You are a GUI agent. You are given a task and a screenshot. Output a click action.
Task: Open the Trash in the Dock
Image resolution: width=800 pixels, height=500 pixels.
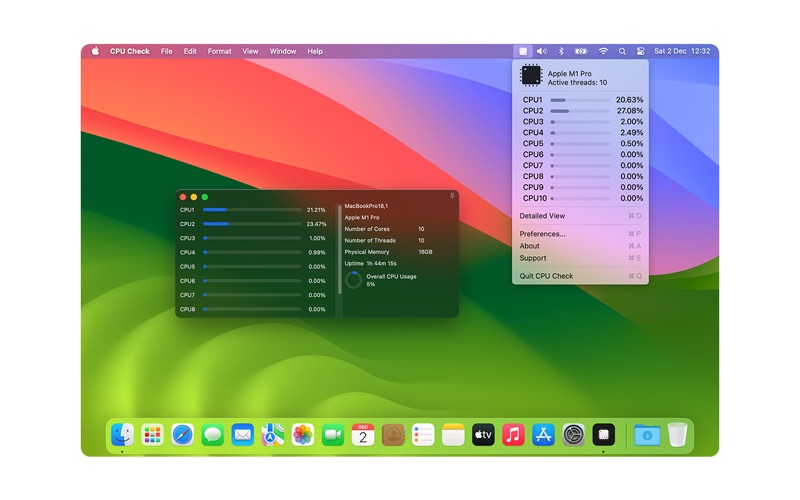(678, 435)
